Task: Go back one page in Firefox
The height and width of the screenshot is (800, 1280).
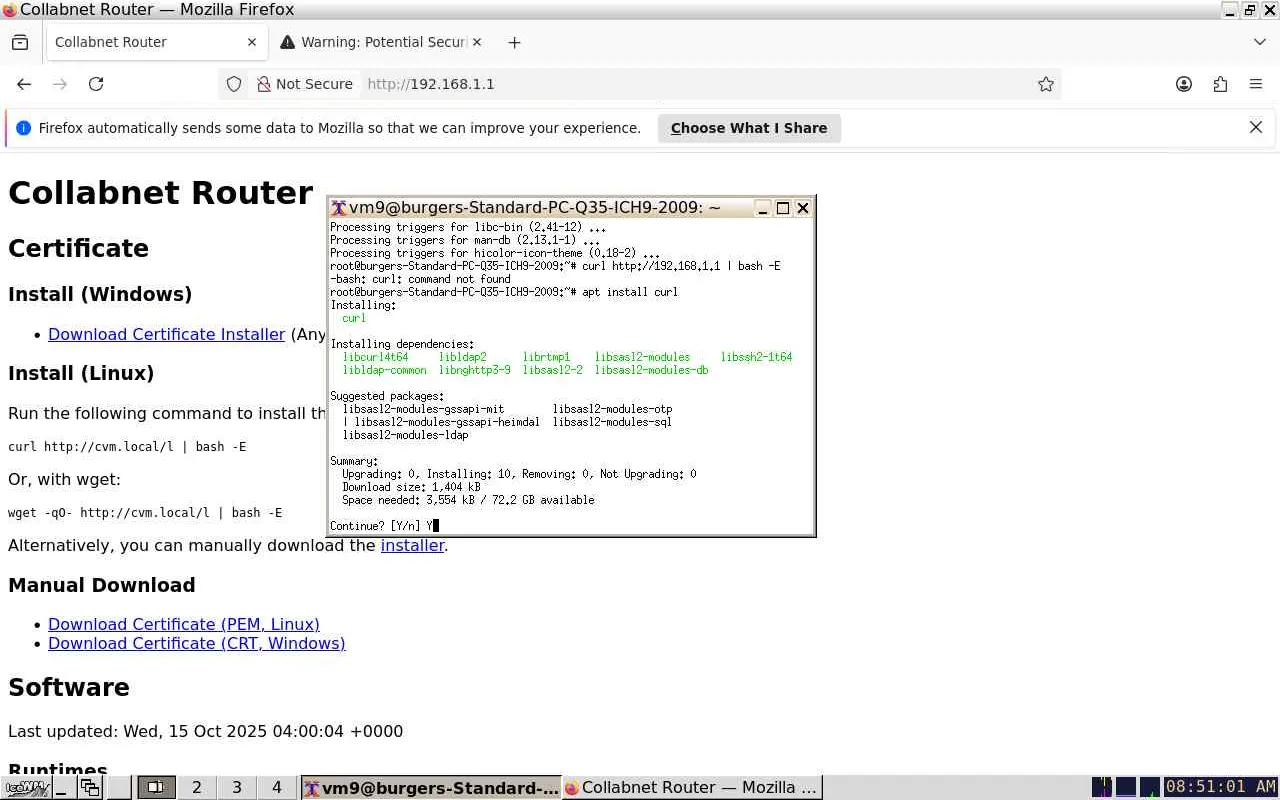Action: click(24, 84)
